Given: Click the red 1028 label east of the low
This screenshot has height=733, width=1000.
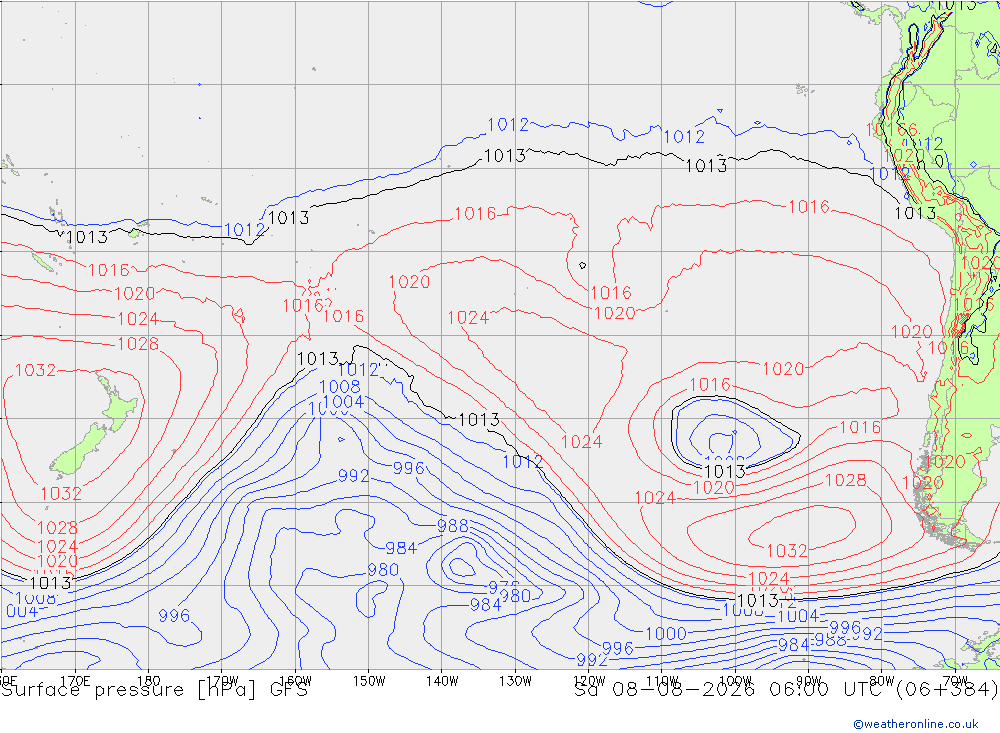Looking at the screenshot, I should click(846, 480).
